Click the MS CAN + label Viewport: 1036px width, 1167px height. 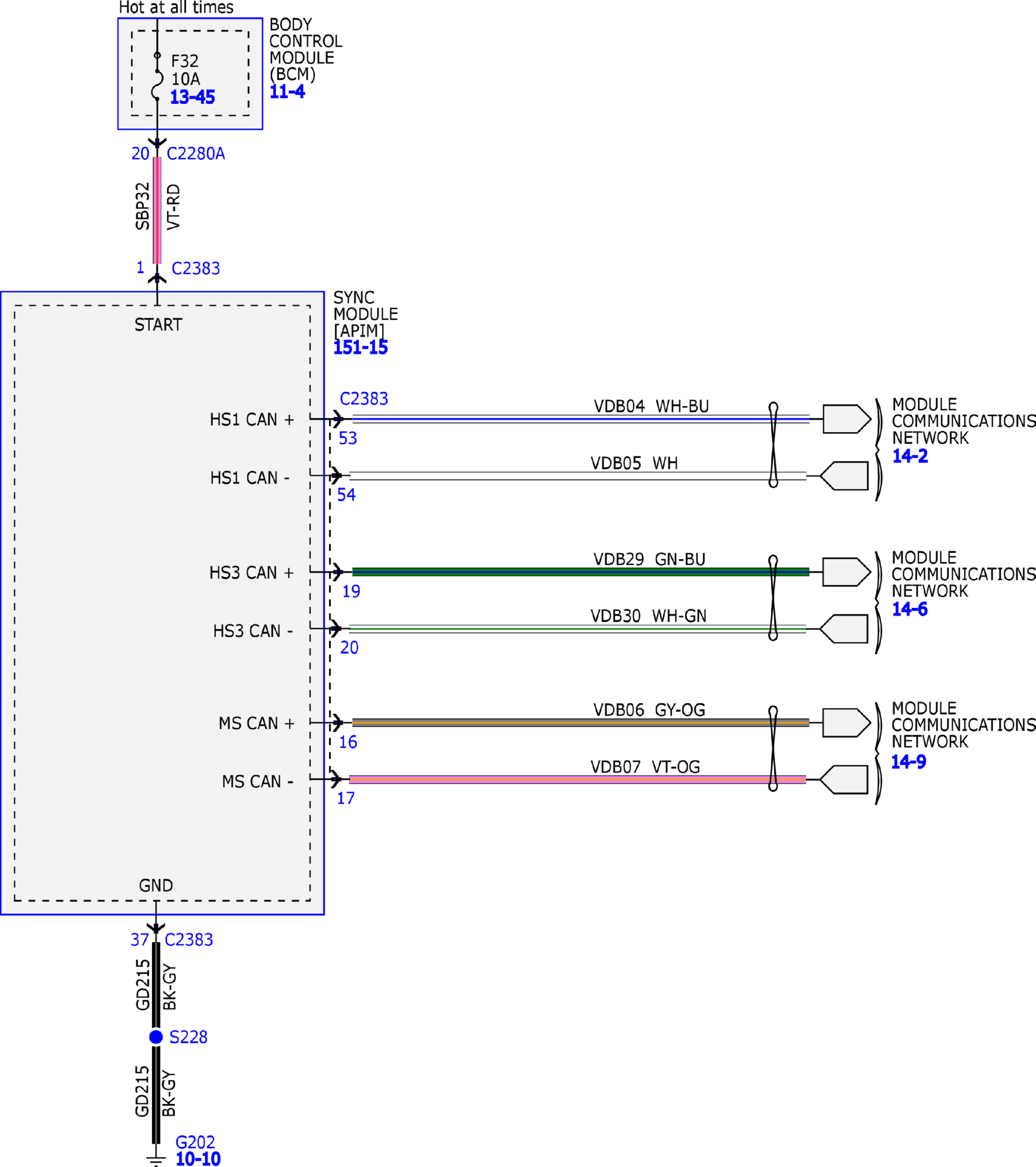[x=257, y=723]
